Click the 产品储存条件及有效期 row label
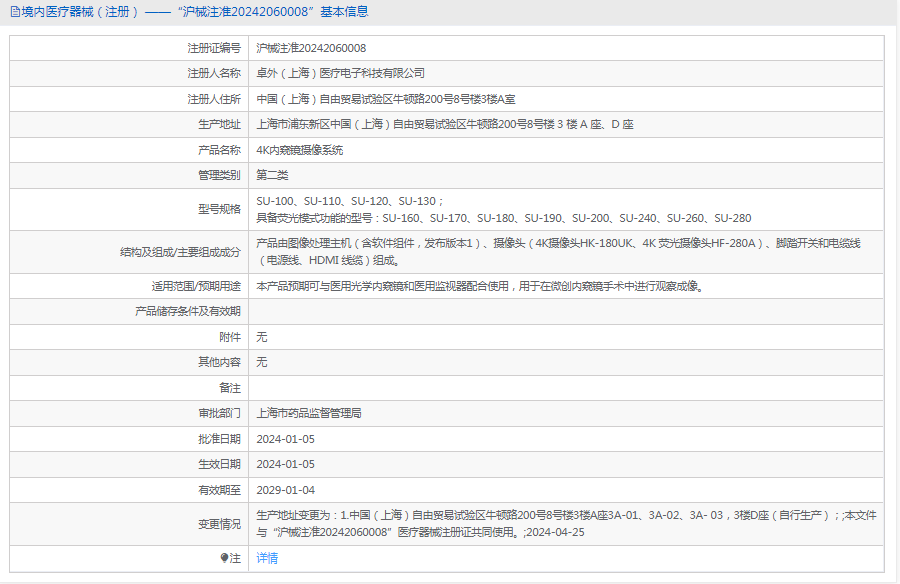This screenshot has width=900, height=584. point(188,311)
